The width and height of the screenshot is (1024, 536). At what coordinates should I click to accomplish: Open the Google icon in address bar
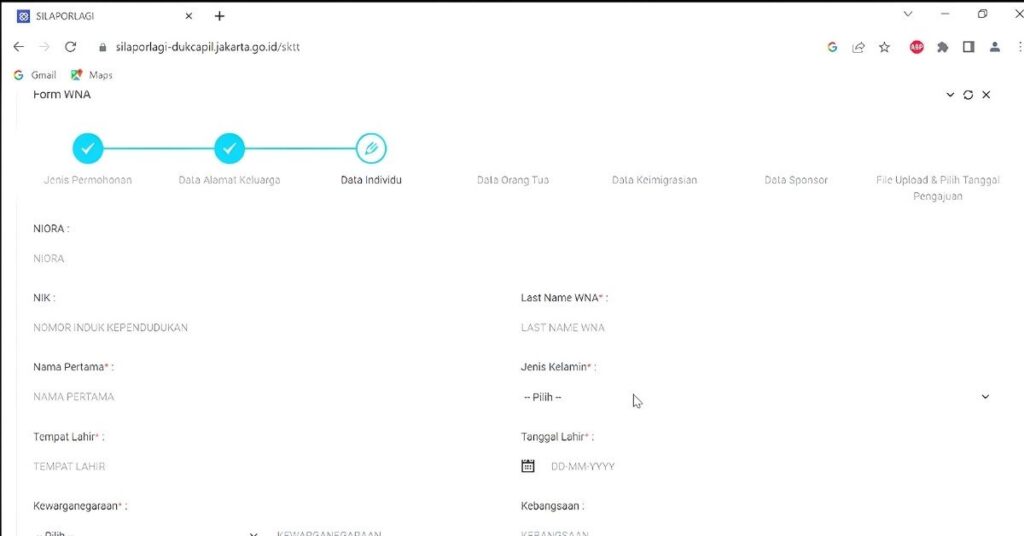point(832,47)
